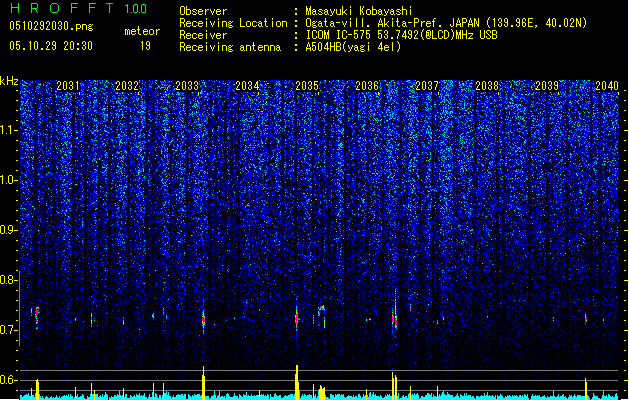Viewport: 629px width, 400px height.
Task: Select the 2033 time label
Action: tap(187, 86)
